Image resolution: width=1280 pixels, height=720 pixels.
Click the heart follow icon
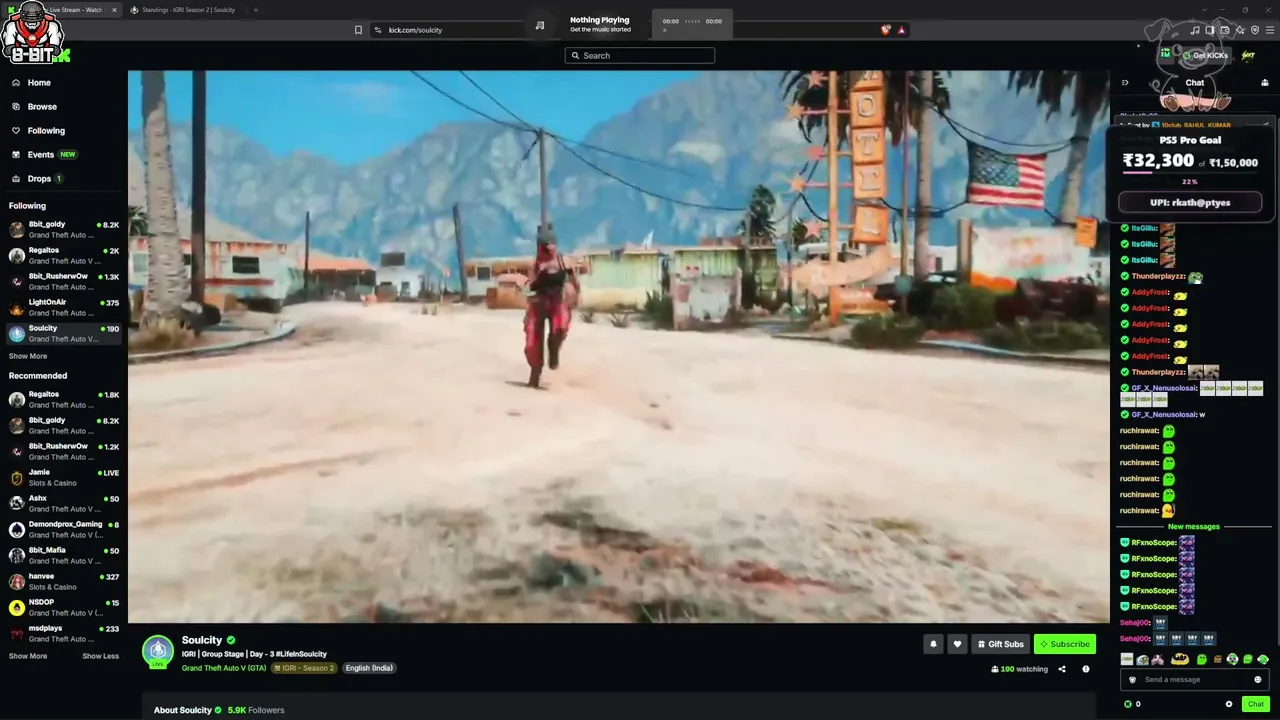click(x=957, y=644)
